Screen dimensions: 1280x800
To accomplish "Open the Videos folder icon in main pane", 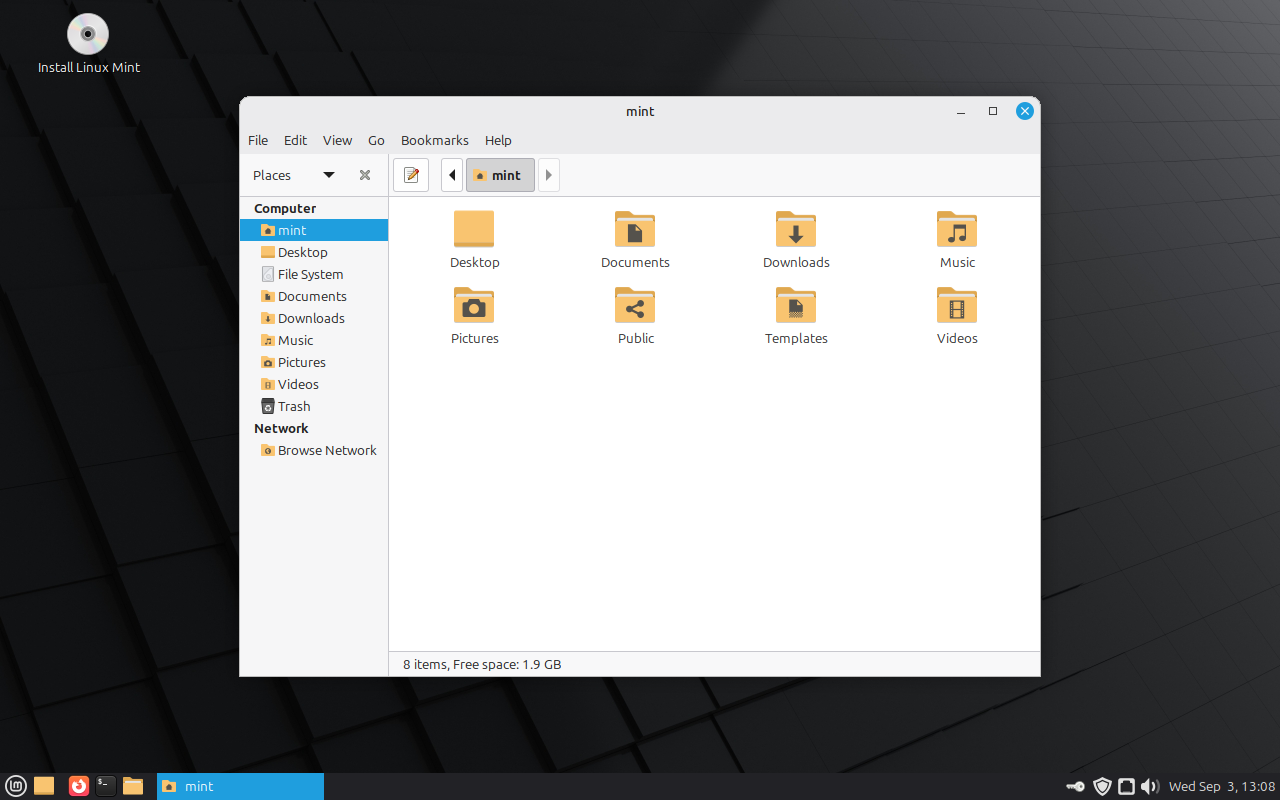I will click(x=957, y=305).
